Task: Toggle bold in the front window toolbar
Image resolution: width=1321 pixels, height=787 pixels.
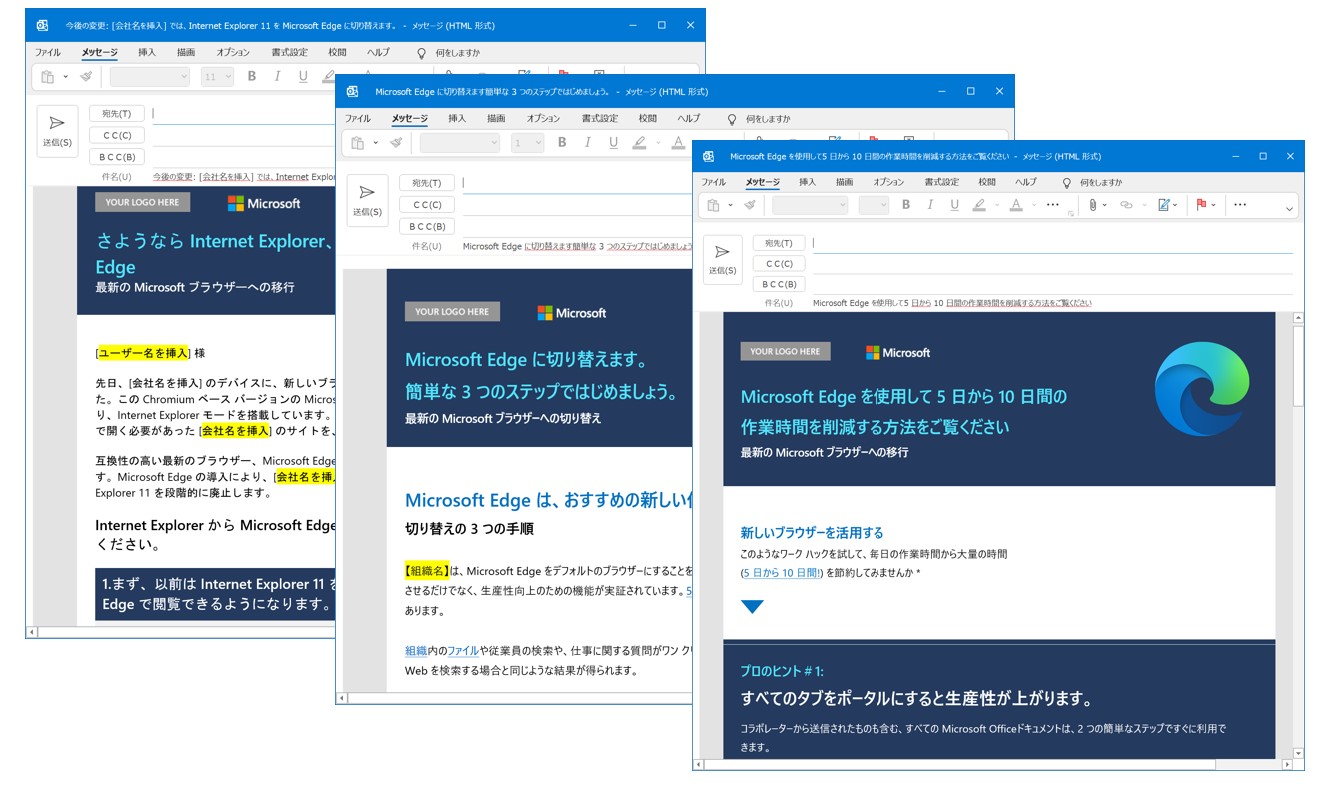Action: (x=906, y=205)
